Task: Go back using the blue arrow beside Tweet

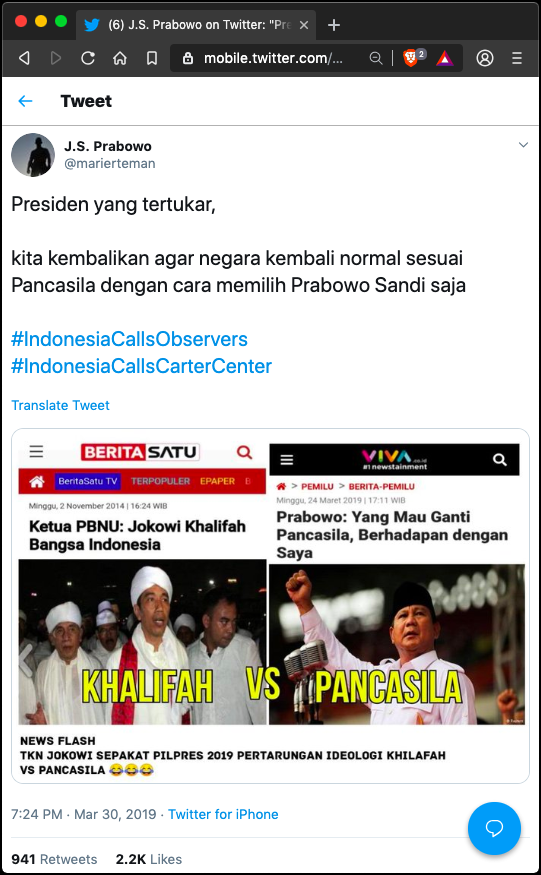Action: [25, 101]
